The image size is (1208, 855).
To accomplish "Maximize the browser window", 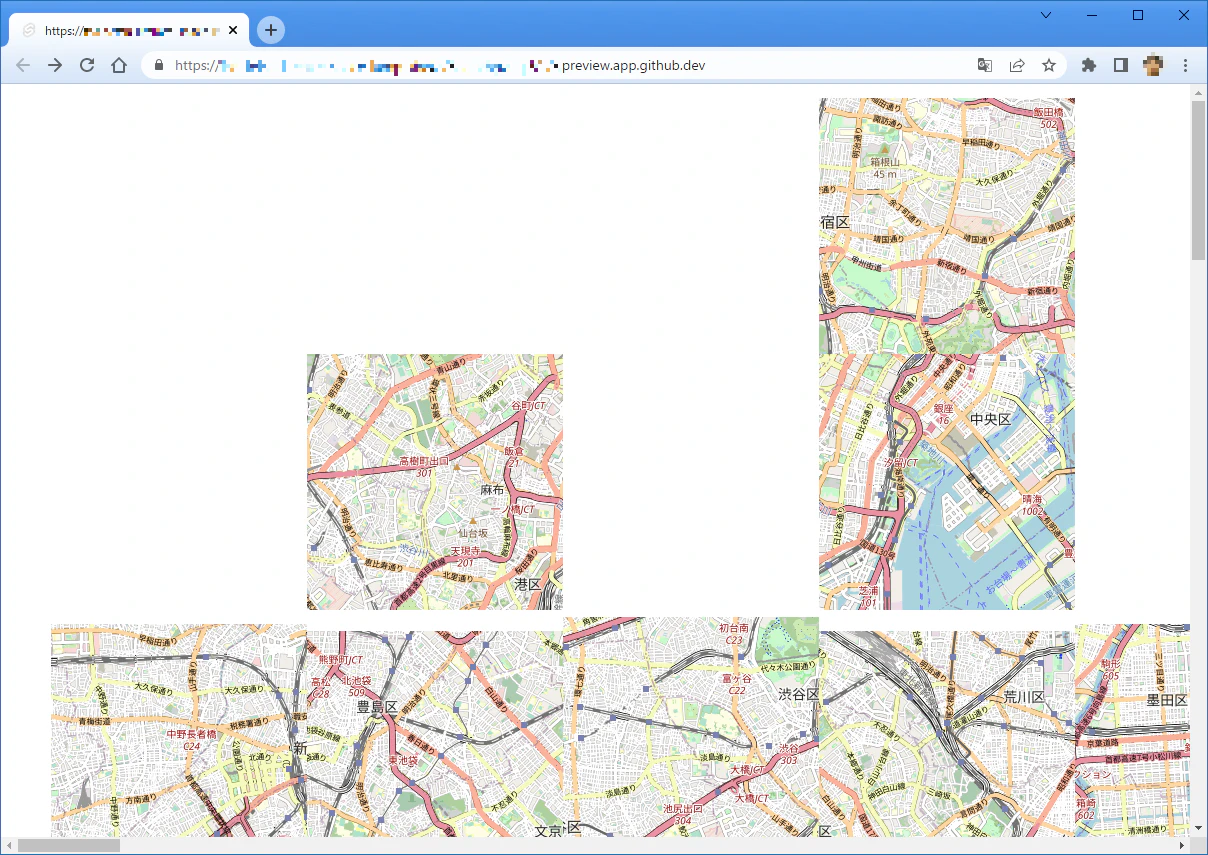I will (1138, 15).
